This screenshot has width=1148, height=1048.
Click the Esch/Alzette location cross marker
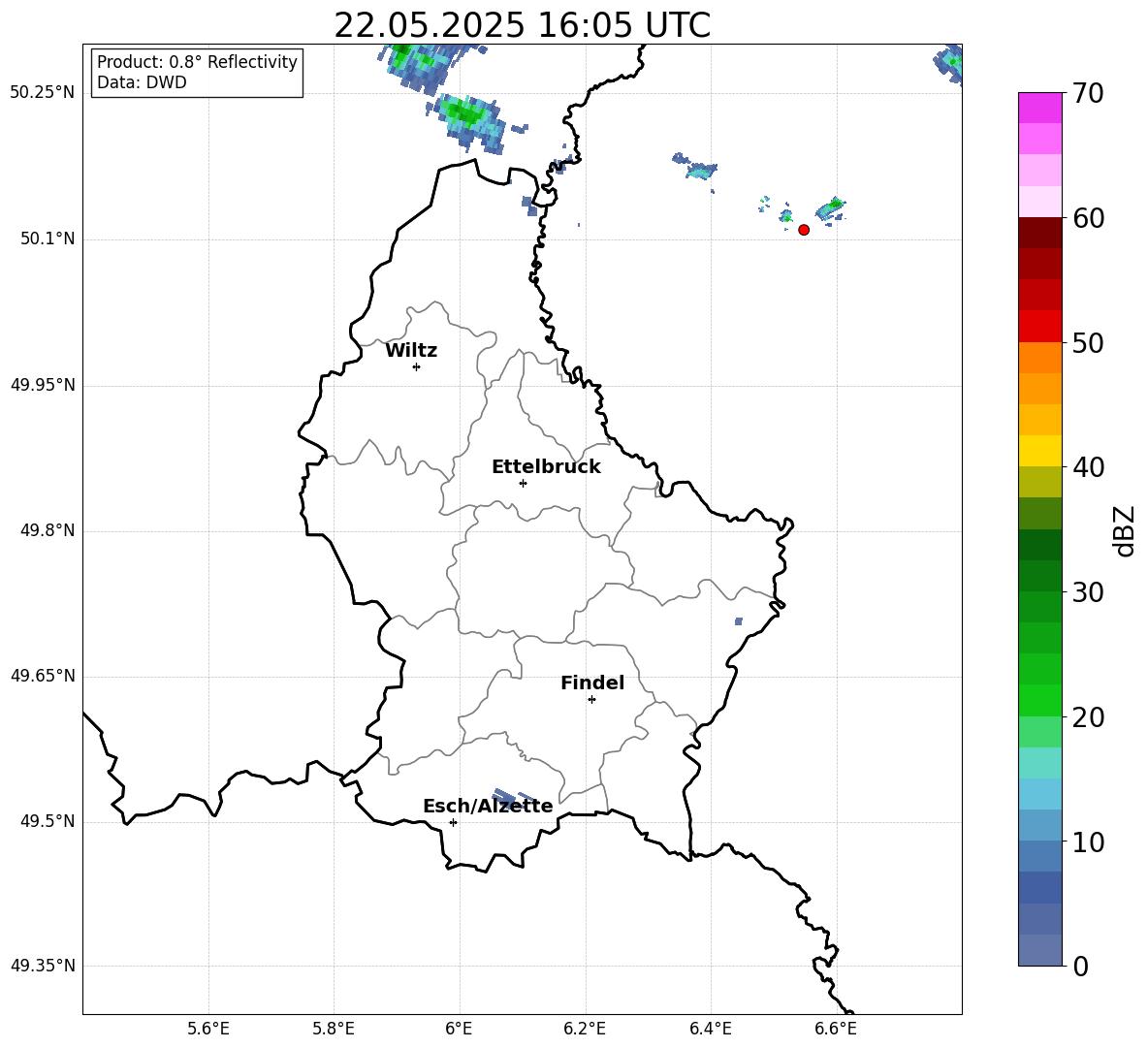pyautogui.click(x=453, y=822)
